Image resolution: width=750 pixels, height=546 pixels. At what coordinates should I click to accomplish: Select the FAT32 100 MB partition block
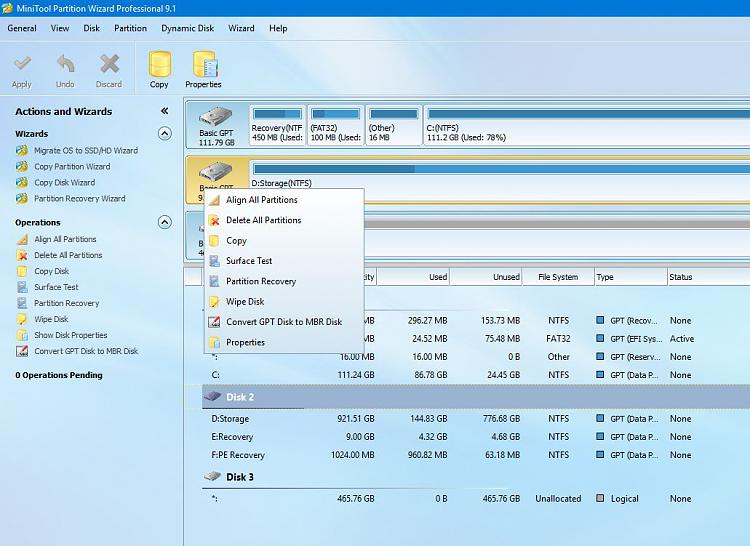(336, 125)
